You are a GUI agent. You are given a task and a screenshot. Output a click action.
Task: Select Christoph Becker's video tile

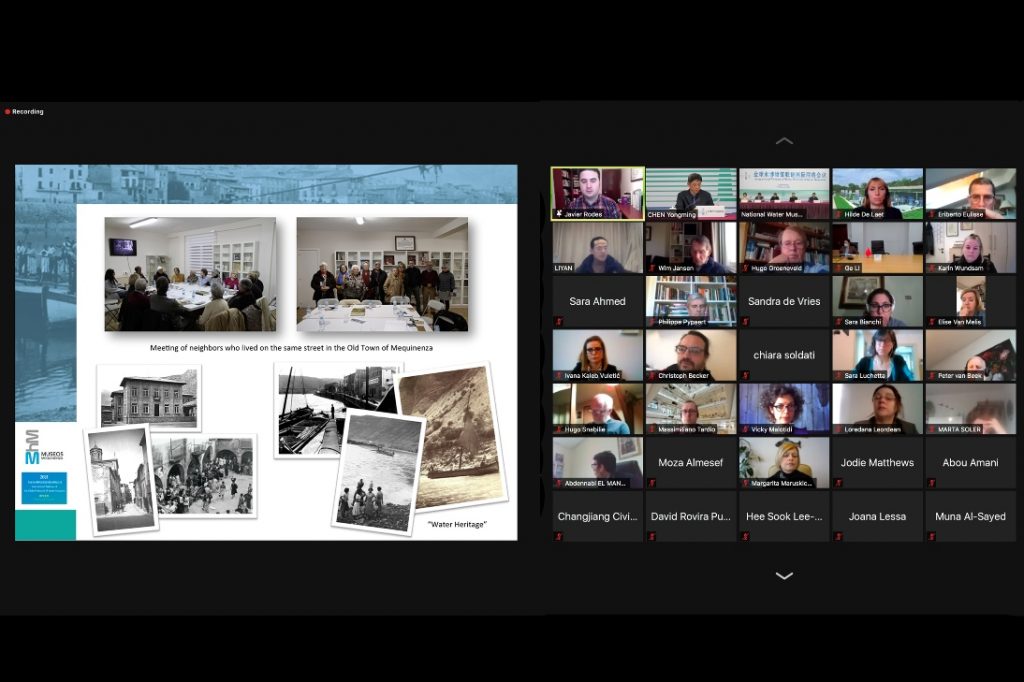point(690,355)
